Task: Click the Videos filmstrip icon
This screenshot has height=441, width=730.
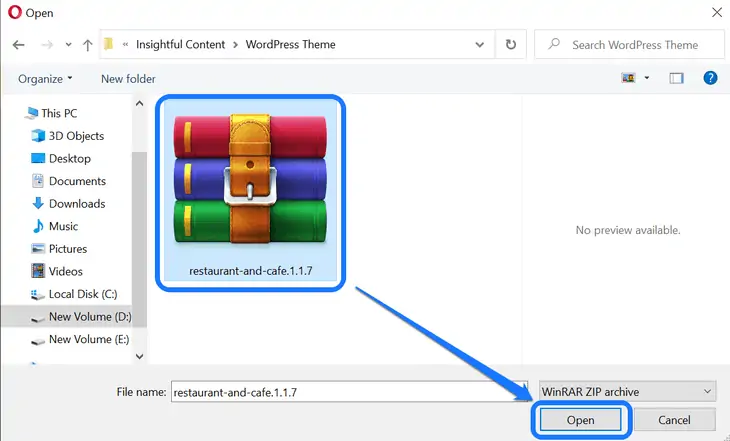Action: click(x=38, y=271)
